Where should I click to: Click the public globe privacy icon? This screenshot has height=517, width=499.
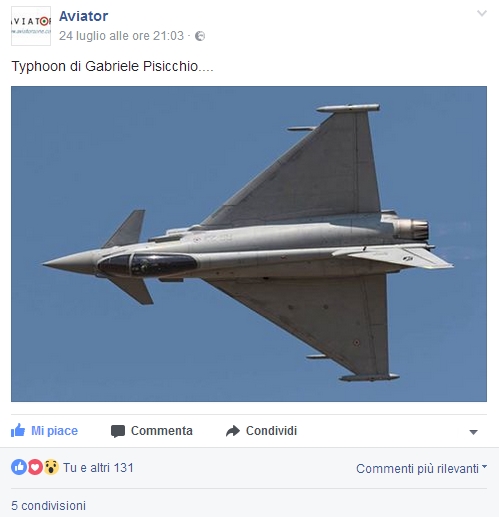pos(200,36)
